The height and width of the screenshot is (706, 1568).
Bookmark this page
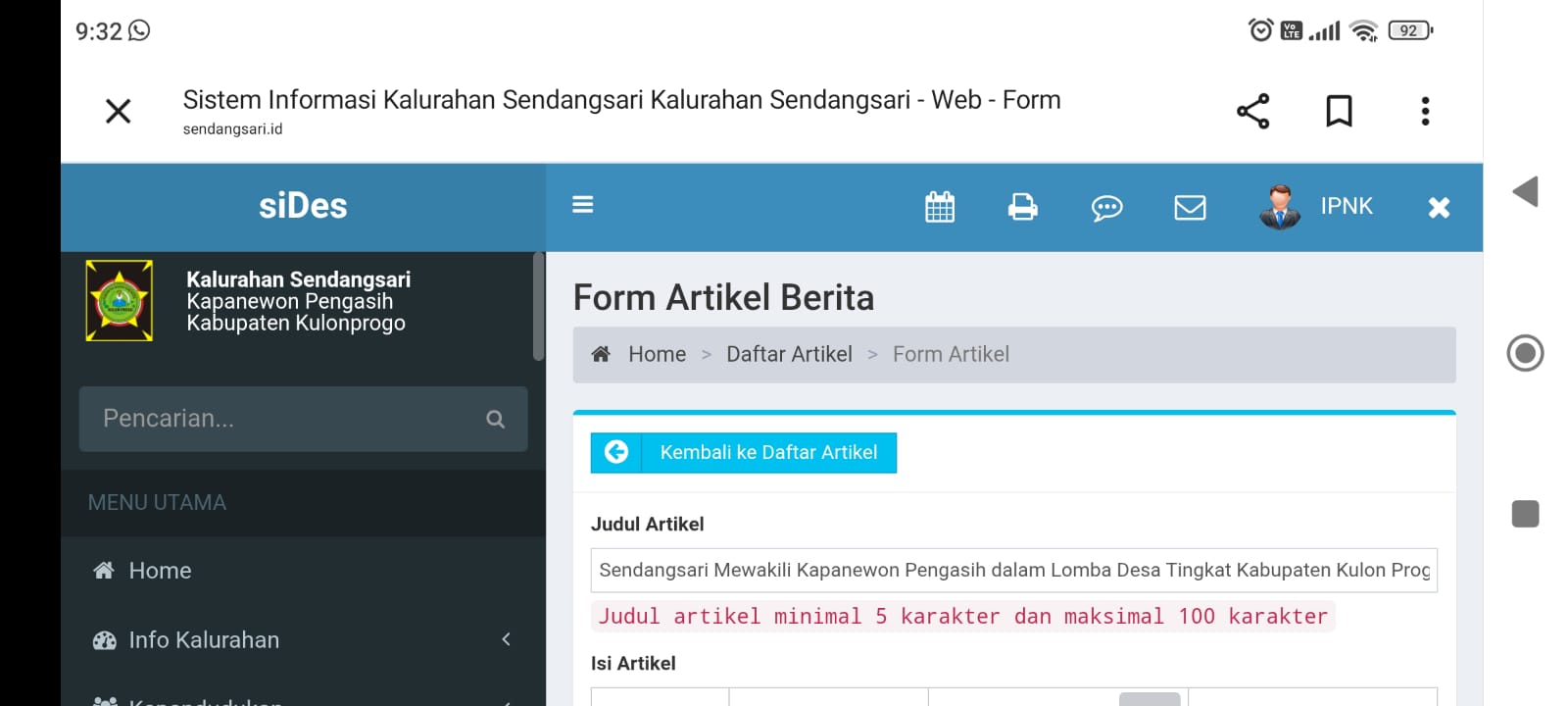[1339, 111]
